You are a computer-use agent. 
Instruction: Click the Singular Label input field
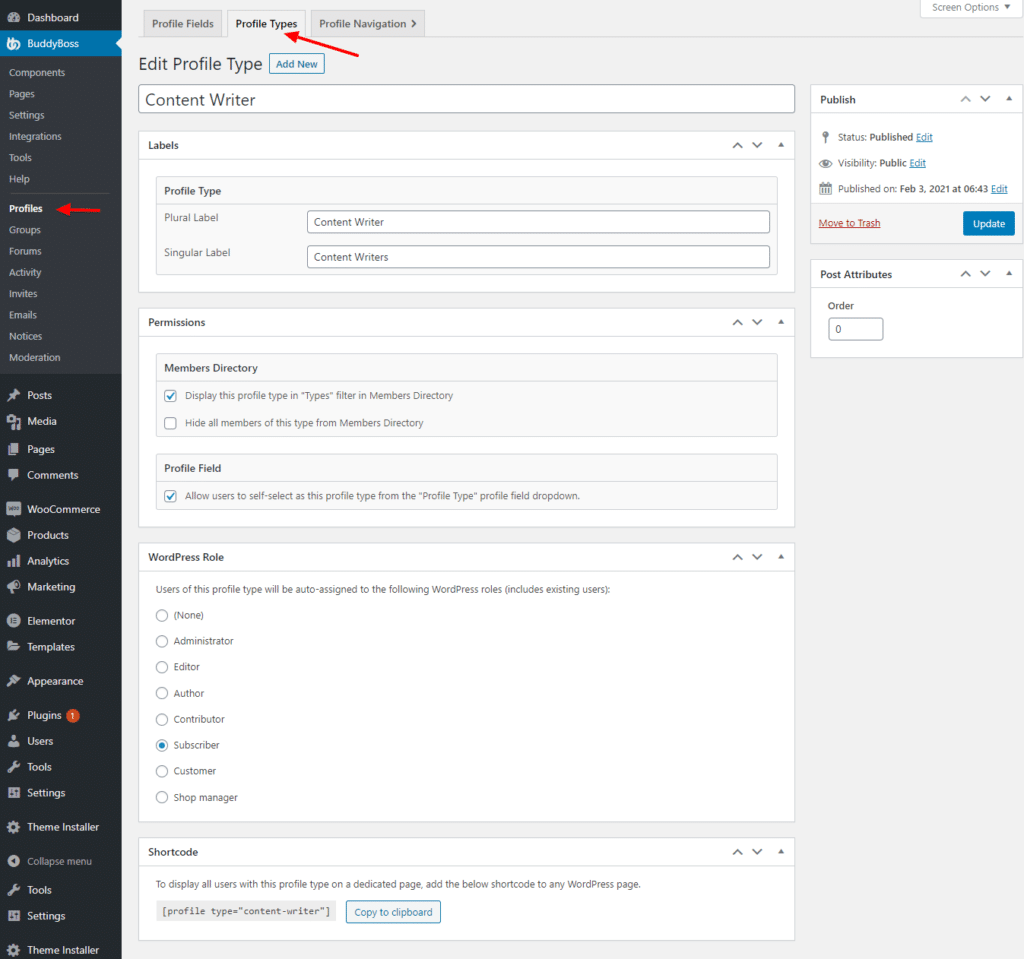click(x=538, y=257)
